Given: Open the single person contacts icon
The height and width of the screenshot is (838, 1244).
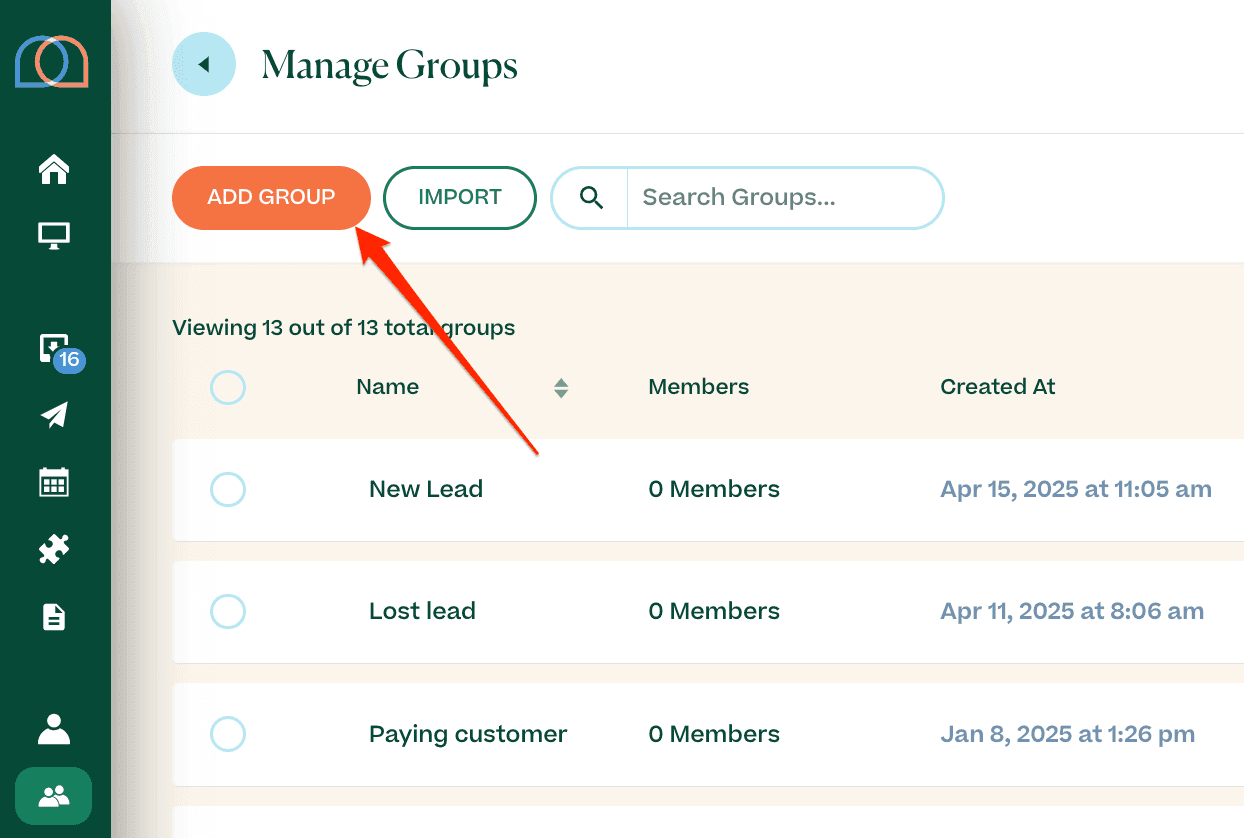Looking at the screenshot, I should 54,729.
